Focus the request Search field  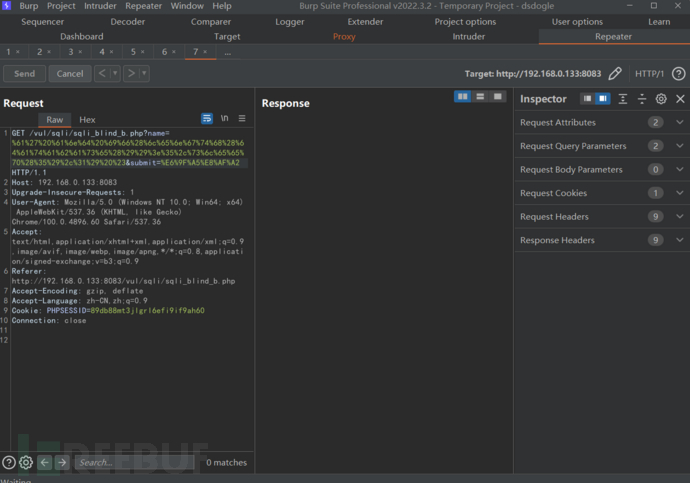click(x=135, y=462)
